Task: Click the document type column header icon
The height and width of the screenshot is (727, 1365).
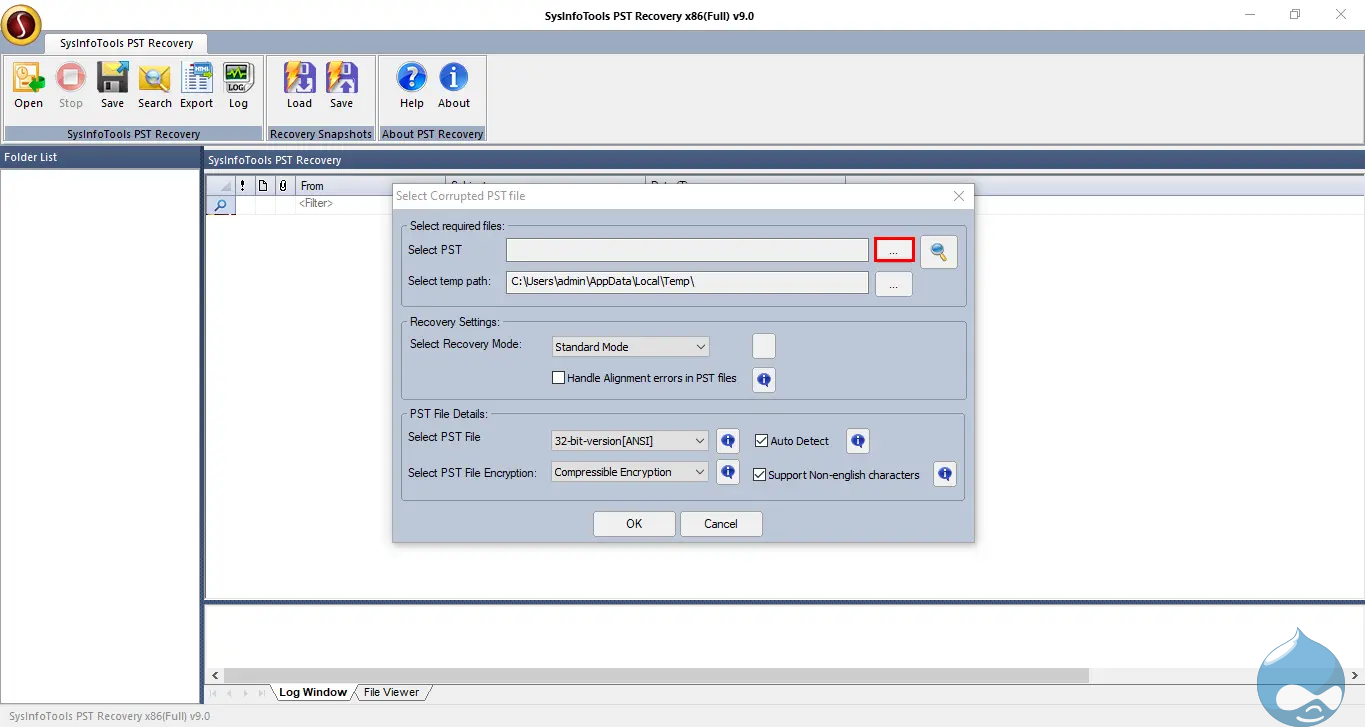Action: pyautogui.click(x=263, y=186)
